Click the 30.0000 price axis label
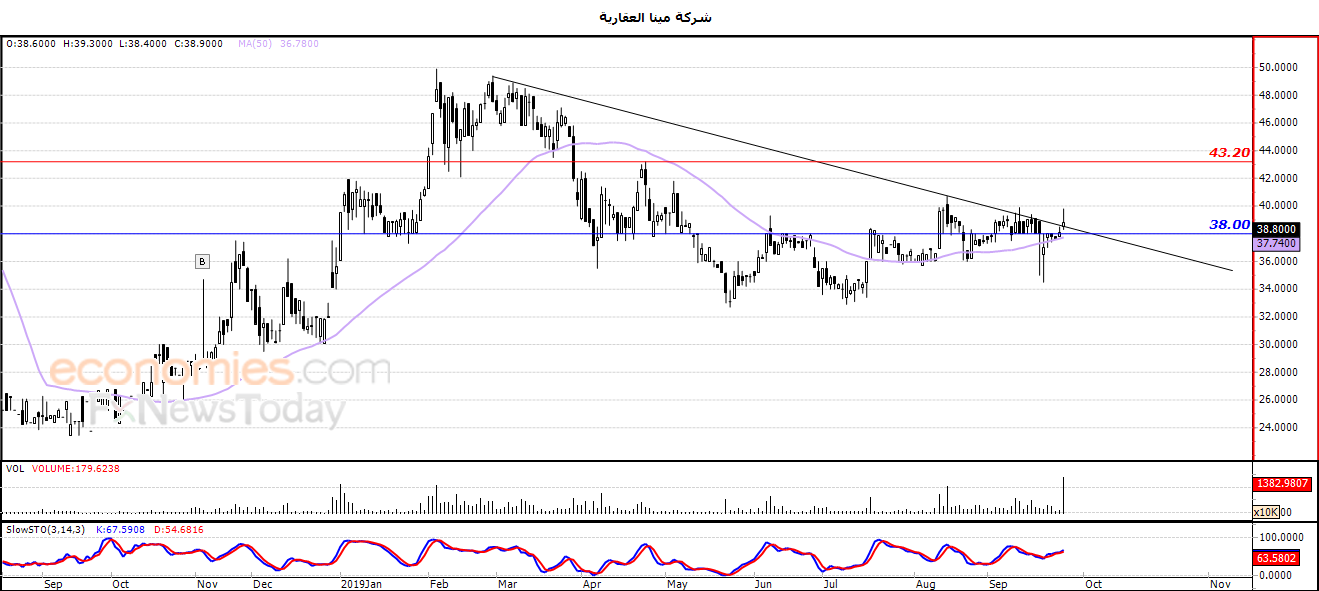The width and height of the screenshot is (1319, 591). click(x=1279, y=344)
